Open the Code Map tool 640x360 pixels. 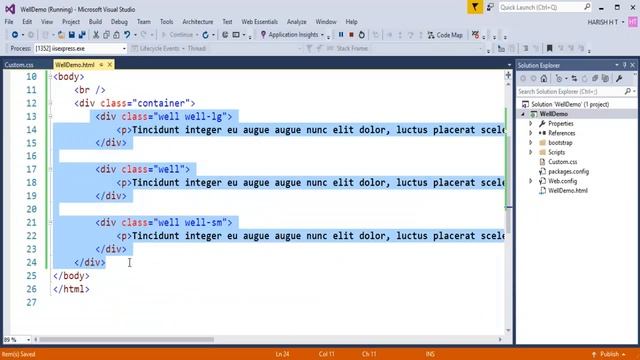click(x=445, y=35)
